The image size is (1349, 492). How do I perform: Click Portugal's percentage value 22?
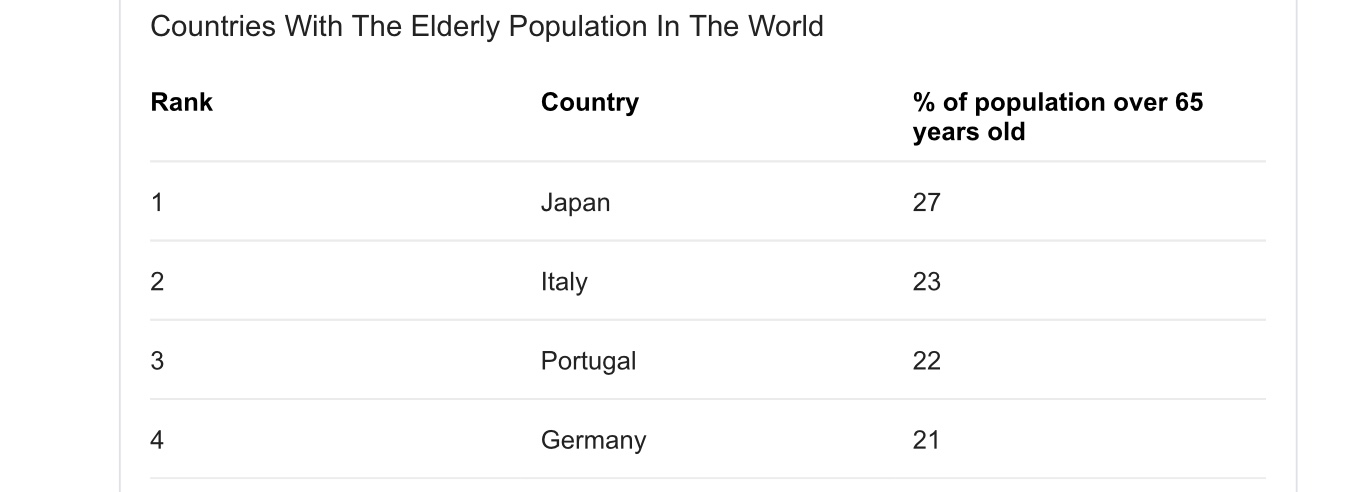[x=926, y=361]
